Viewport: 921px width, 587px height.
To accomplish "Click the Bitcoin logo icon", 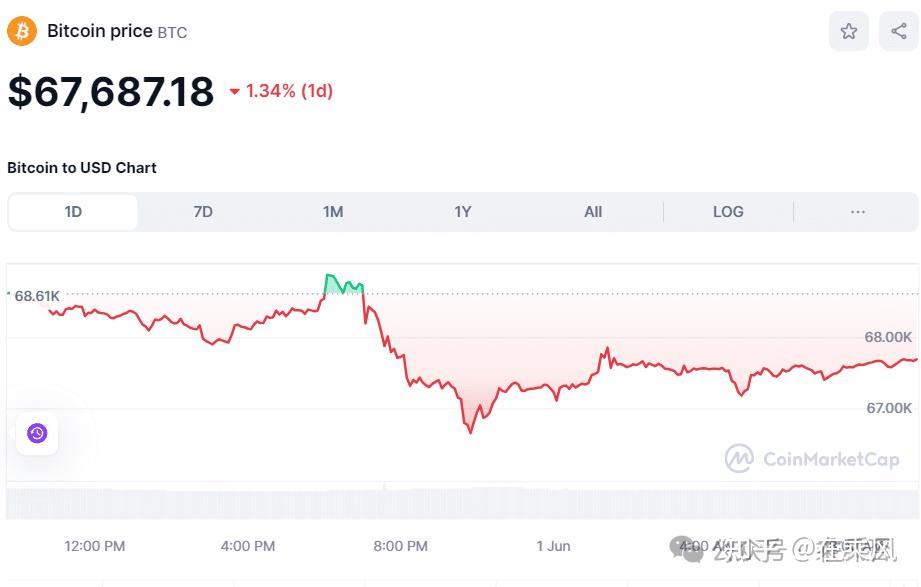I will pos(22,31).
